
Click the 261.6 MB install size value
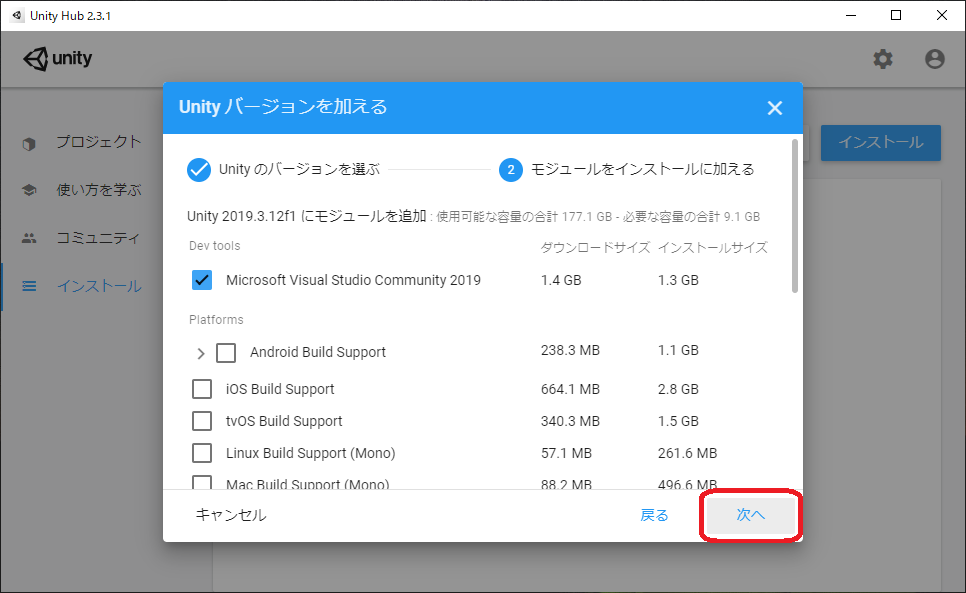point(688,453)
